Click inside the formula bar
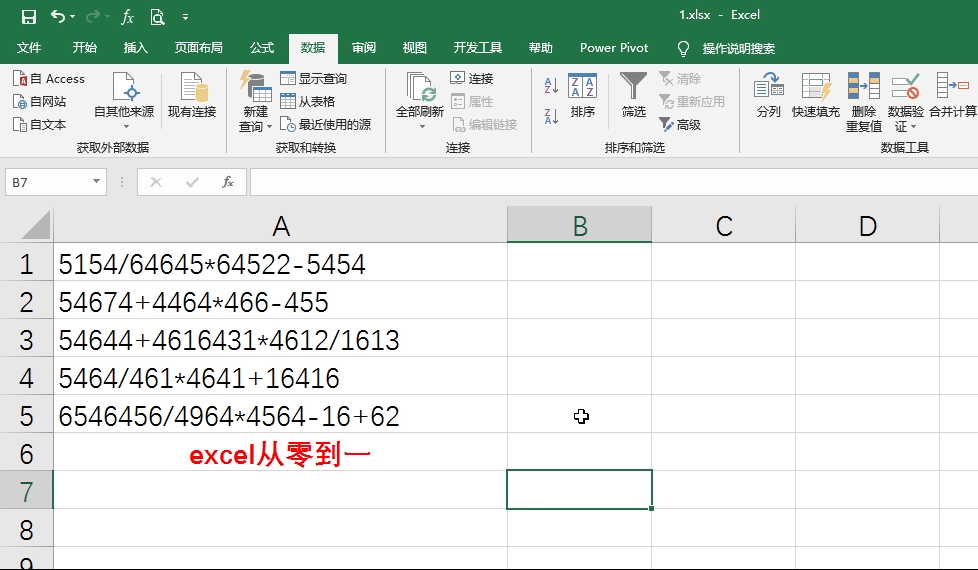 pos(614,182)
